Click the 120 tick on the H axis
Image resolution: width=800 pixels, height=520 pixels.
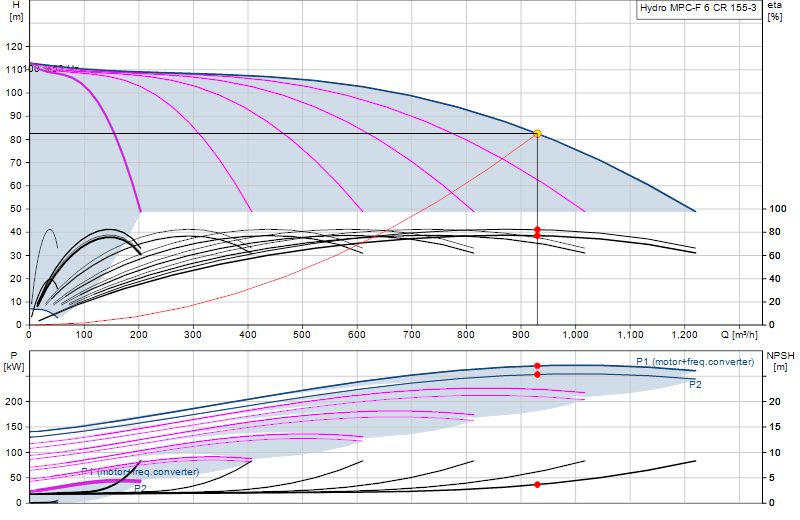(14, 46)
